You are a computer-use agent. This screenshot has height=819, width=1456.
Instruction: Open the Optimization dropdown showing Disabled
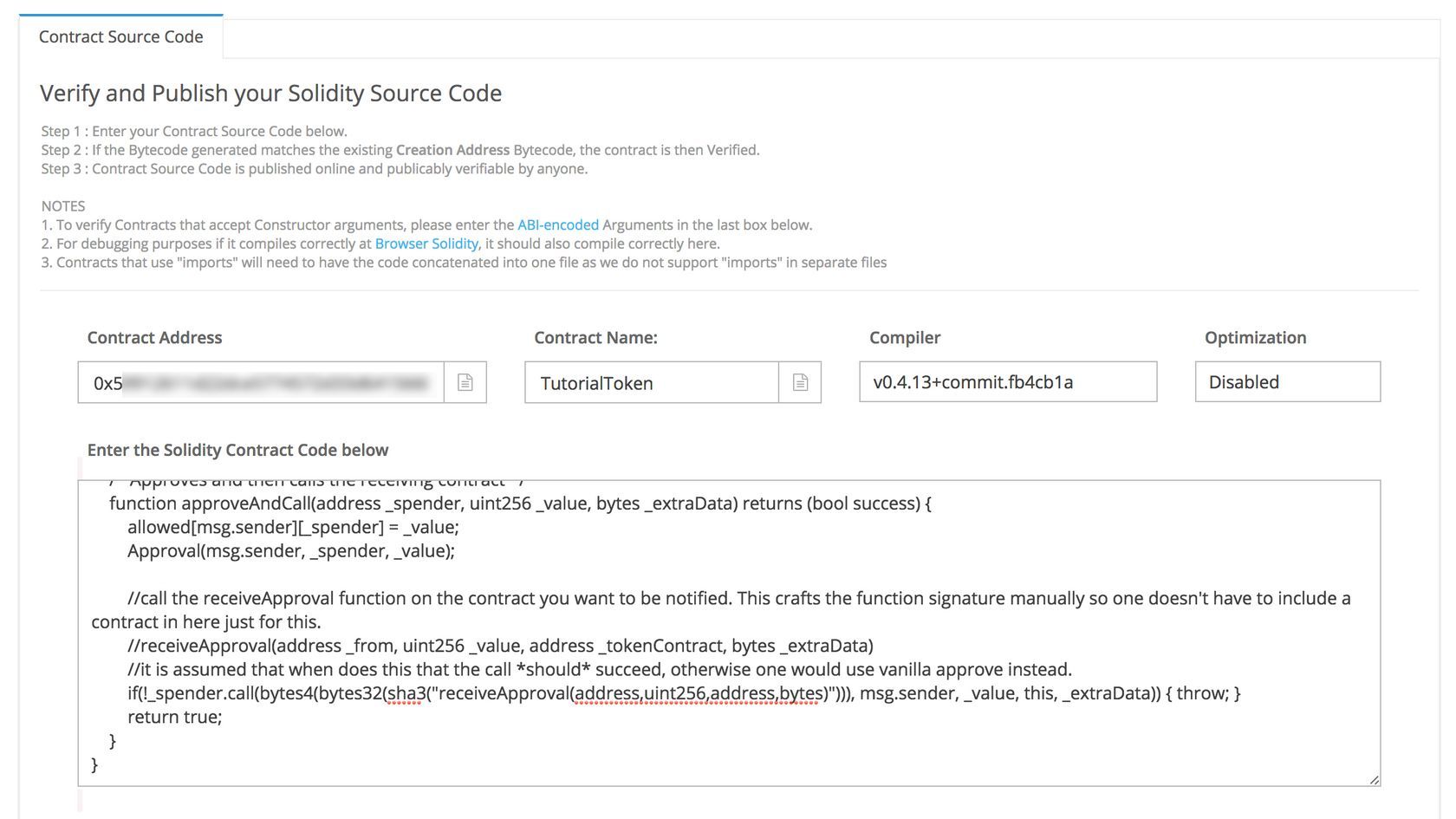pyautogui.click(x=1286, y=382)
